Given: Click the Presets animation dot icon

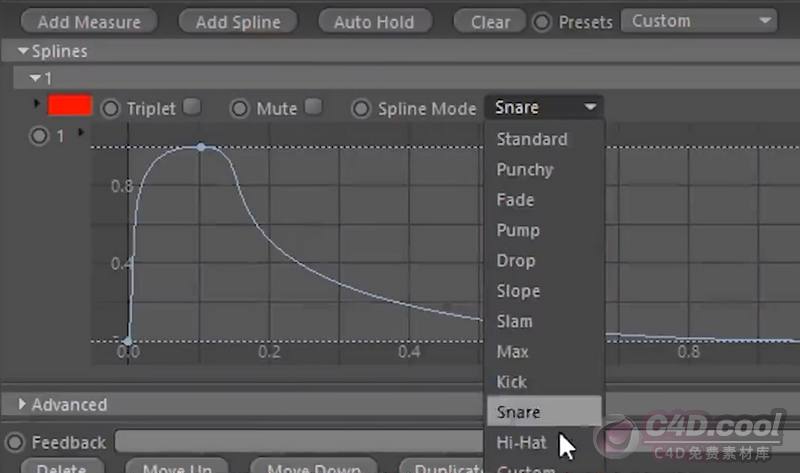Looking at the screenshot, I should point(542,22).
